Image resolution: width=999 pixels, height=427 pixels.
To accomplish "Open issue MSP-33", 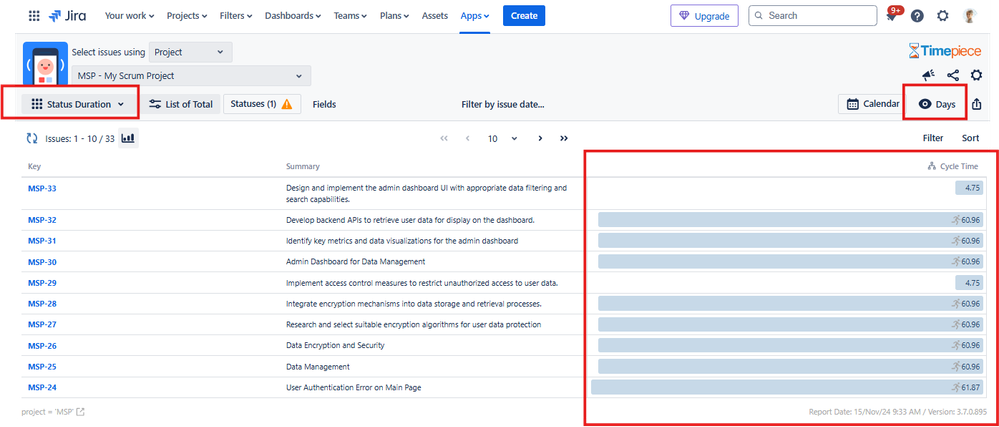I will pos(42,188).
